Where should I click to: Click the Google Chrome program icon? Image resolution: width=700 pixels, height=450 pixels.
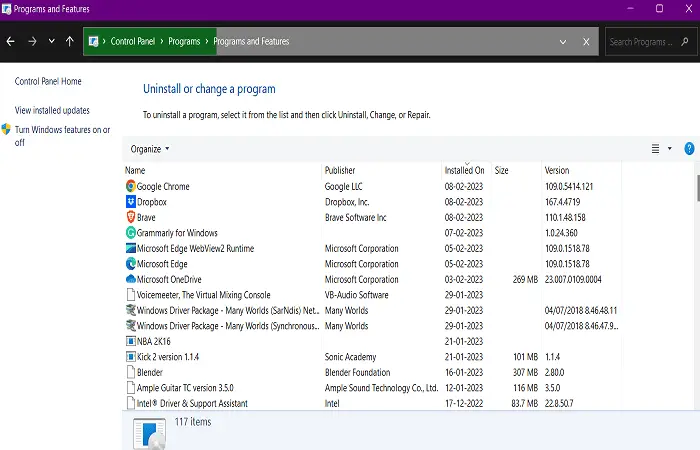[x=130, y=186]
